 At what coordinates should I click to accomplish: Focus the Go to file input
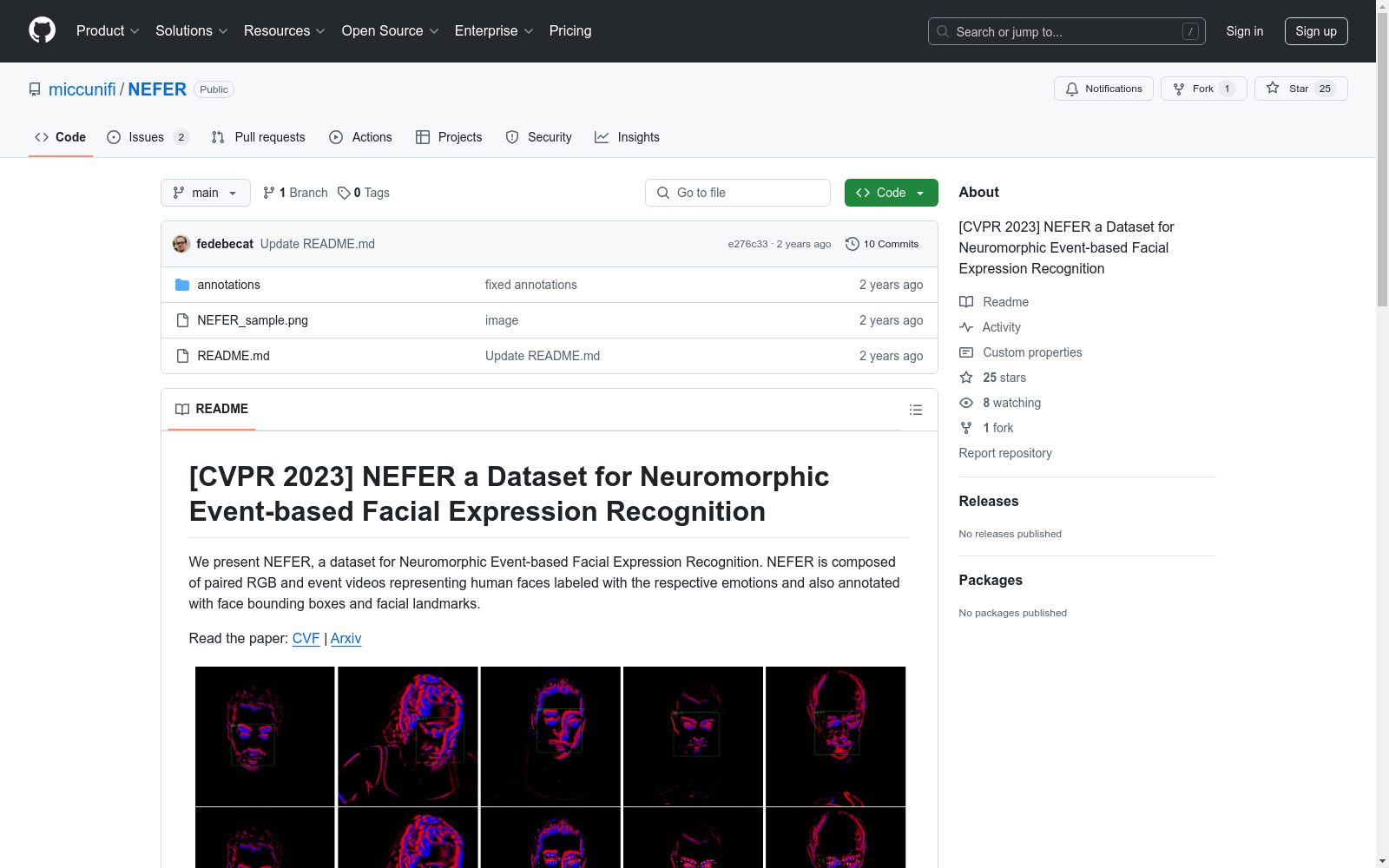coord(738,193)
